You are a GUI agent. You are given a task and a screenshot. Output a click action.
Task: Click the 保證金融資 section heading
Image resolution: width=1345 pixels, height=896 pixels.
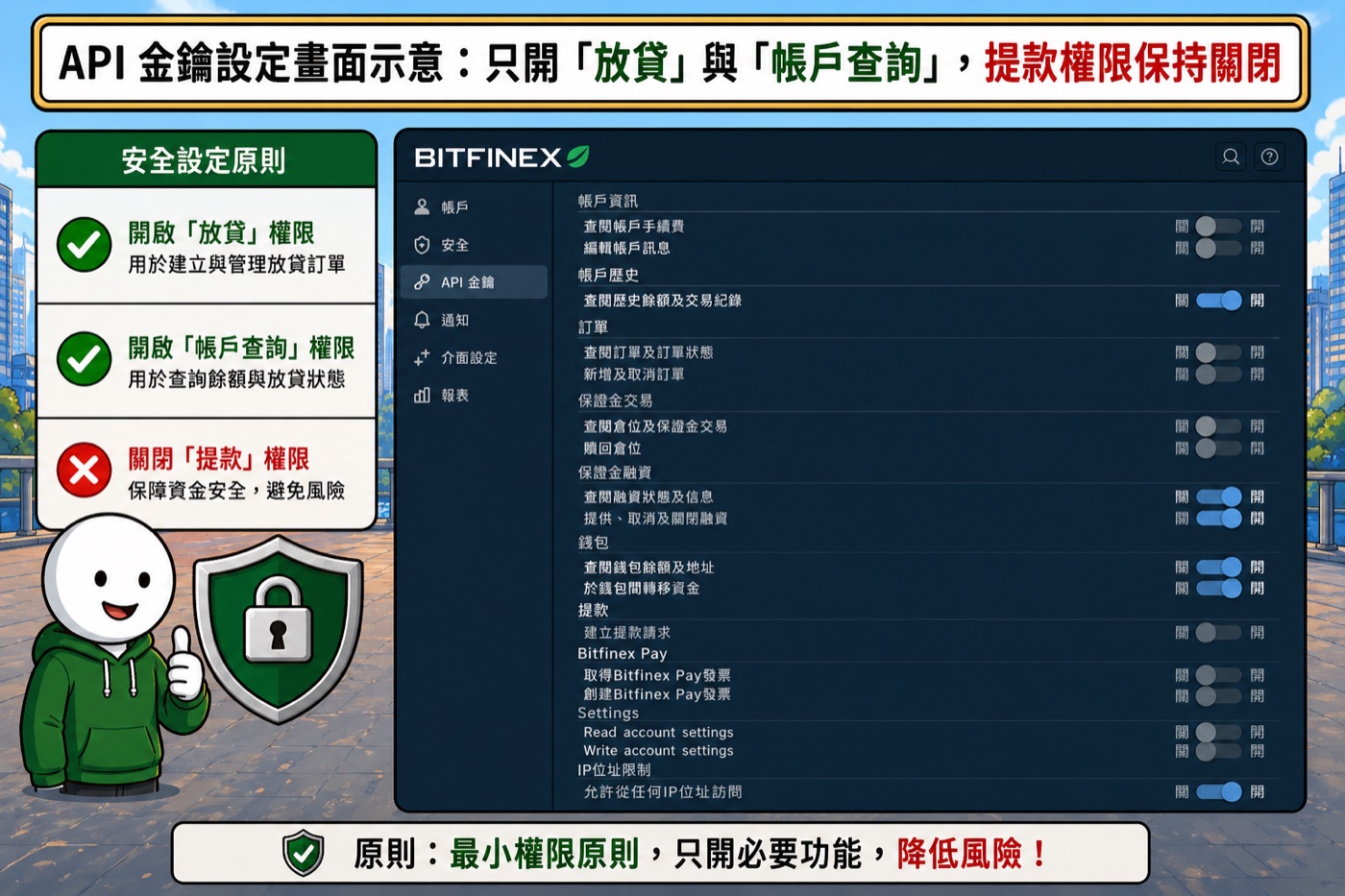pyautogui.click(x=615, y=472)
